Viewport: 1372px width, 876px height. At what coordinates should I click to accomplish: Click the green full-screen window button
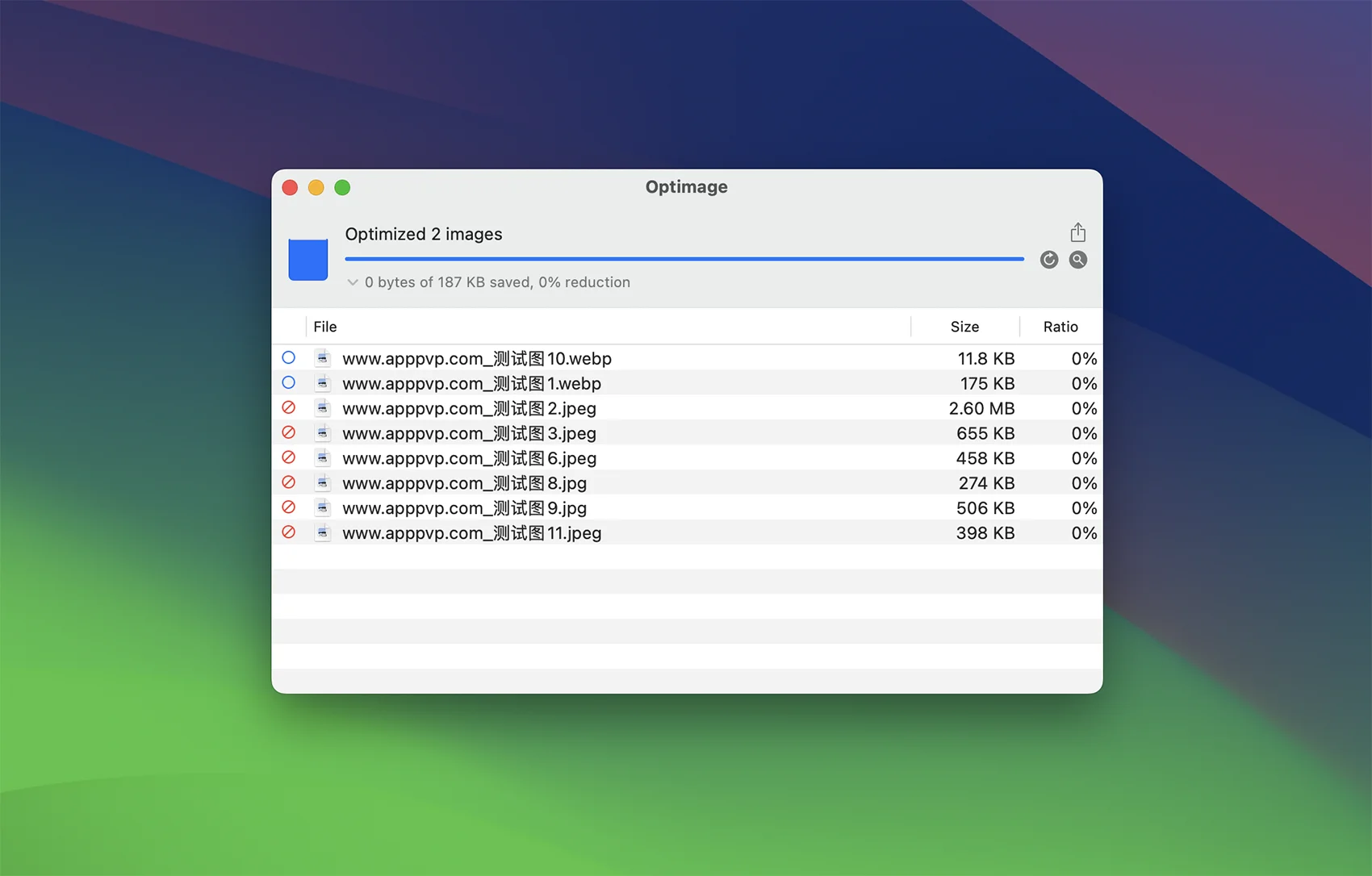tap(342, 187)
